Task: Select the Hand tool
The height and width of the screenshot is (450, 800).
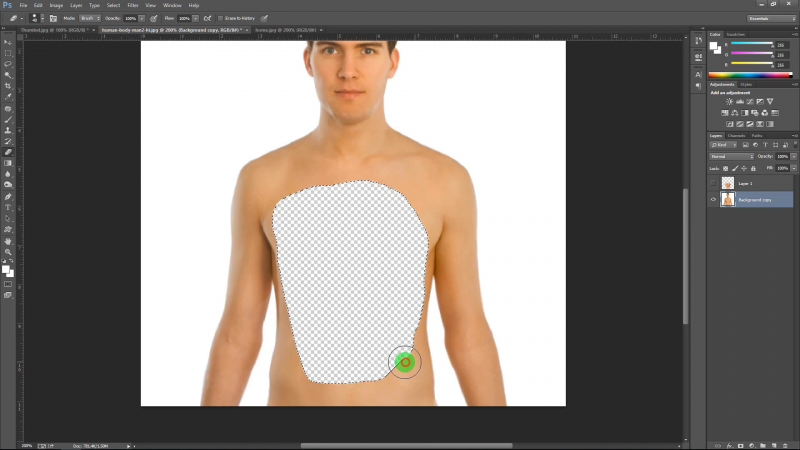Action: (x=8, y=241)
